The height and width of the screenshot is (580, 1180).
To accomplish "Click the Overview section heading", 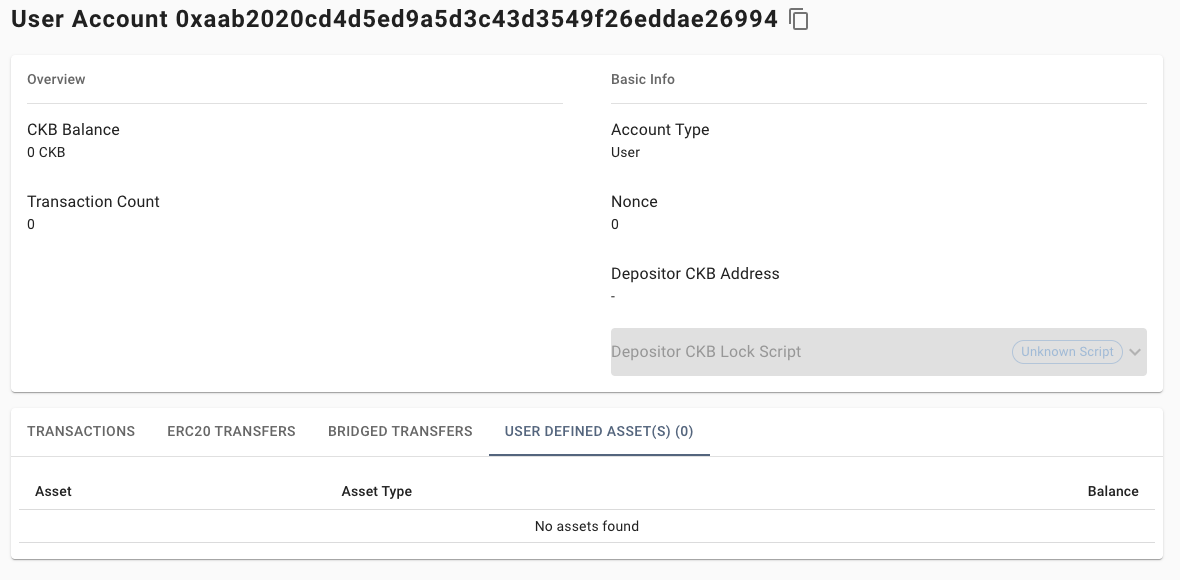I will (56, 79).
